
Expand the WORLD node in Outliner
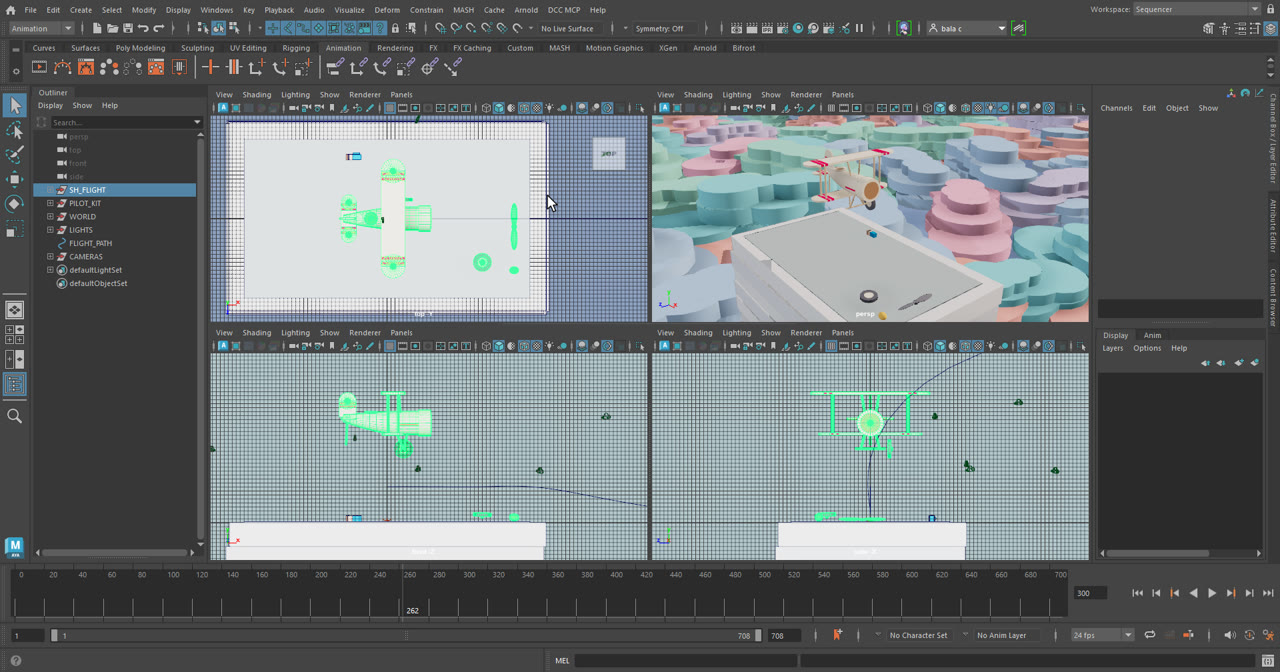[x=50, y=216]
